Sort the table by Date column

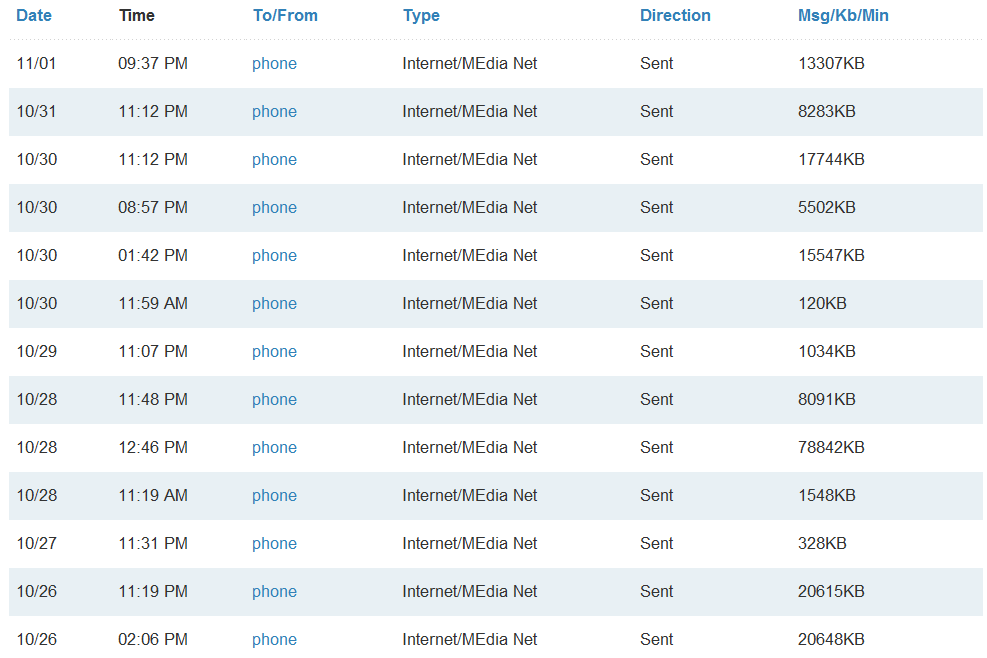click(34, 16)
